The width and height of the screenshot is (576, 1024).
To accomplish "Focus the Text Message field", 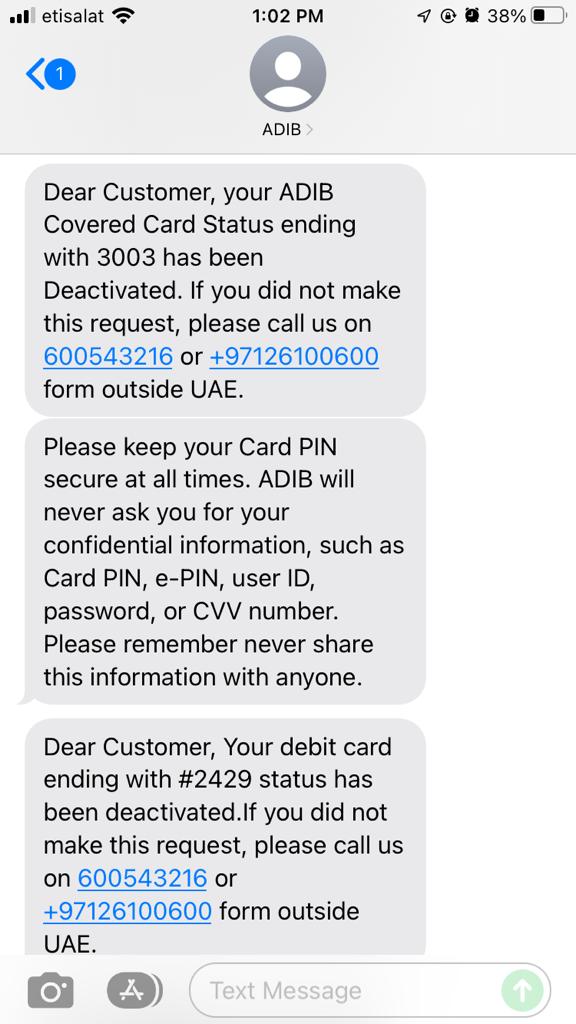I will [x=370, y=991].
